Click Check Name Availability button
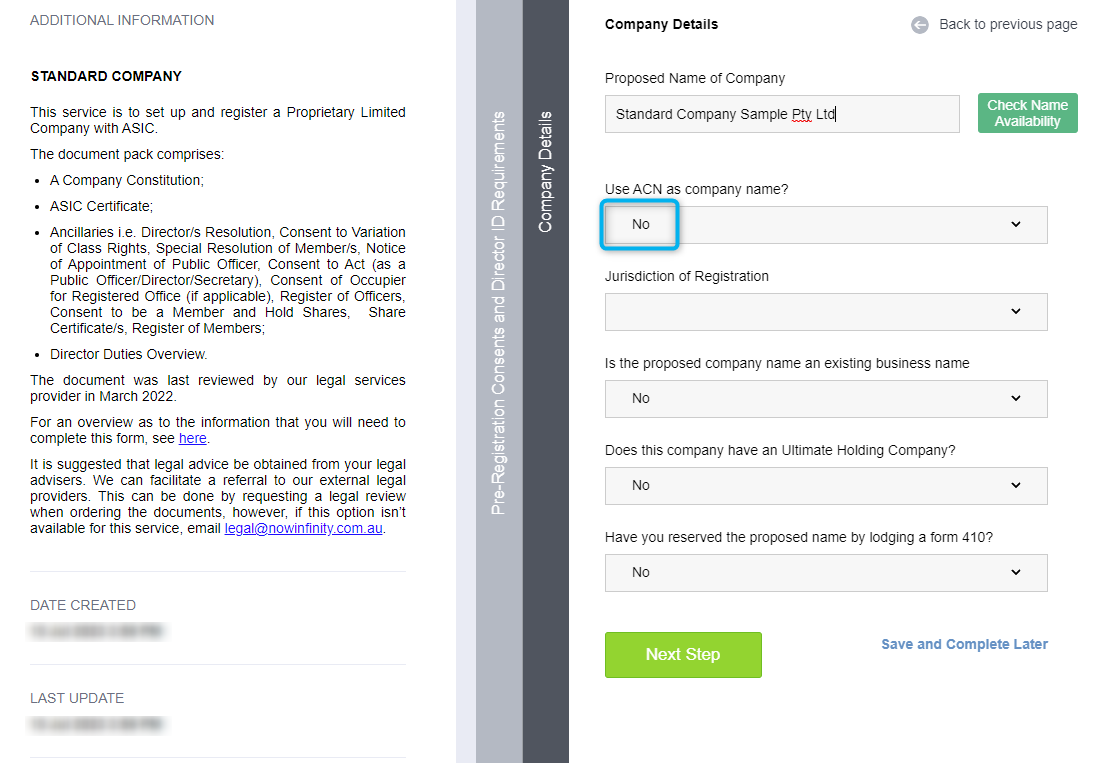This screenshot has height=763, width=1096. [x=1028, y=113]
